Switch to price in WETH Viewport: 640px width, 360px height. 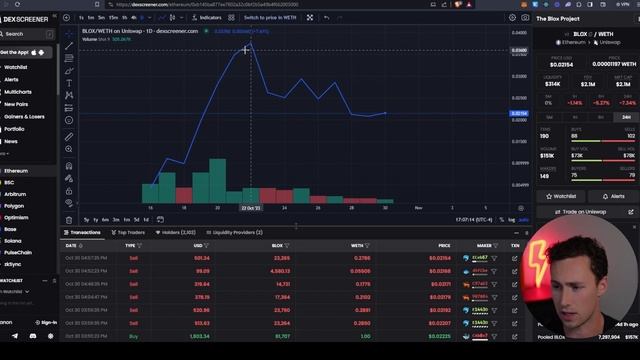(270, 18)
